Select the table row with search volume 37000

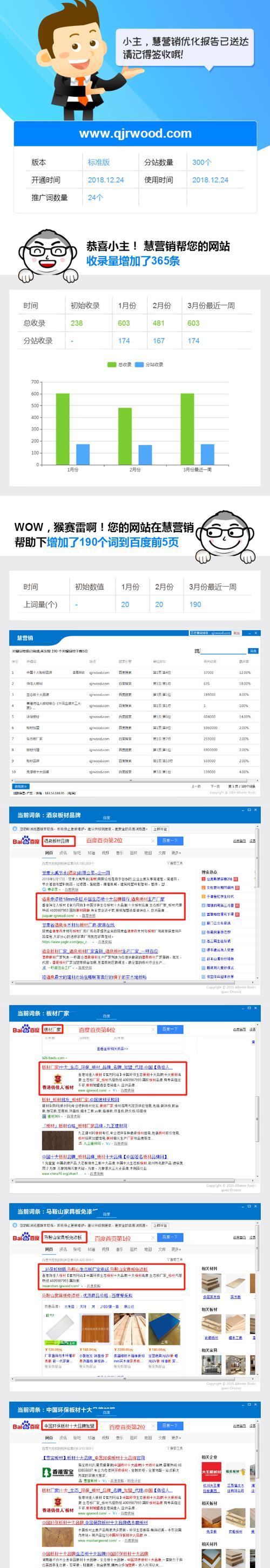pos(134,672)
